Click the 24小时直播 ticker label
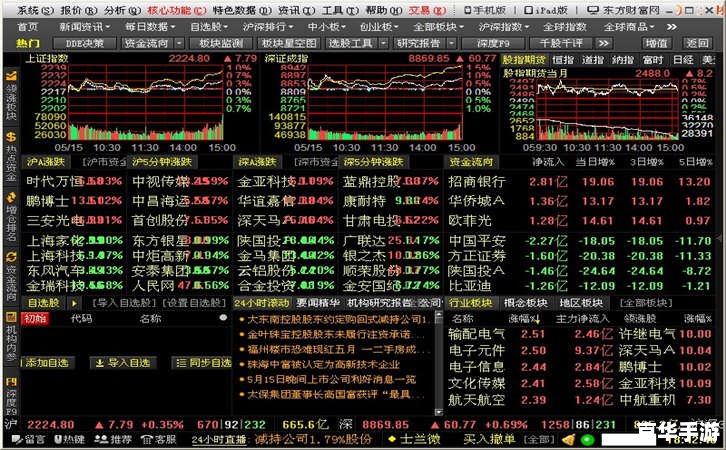The height and width of the screenshot is (450, 726). click(x=219, y=439)
